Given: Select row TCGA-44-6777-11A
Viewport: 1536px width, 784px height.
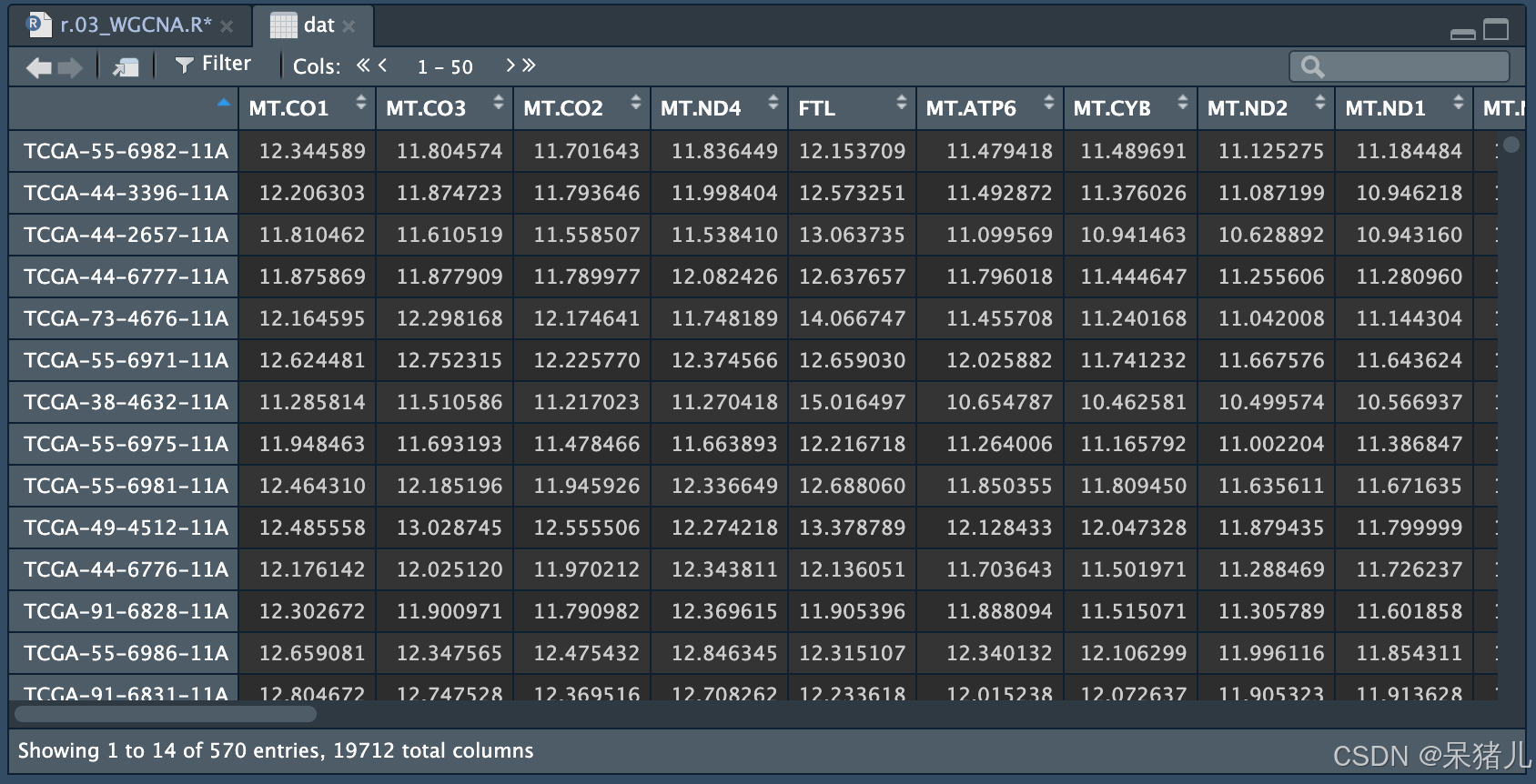Looking at the screenshot, I should click(x=126, y=276).
